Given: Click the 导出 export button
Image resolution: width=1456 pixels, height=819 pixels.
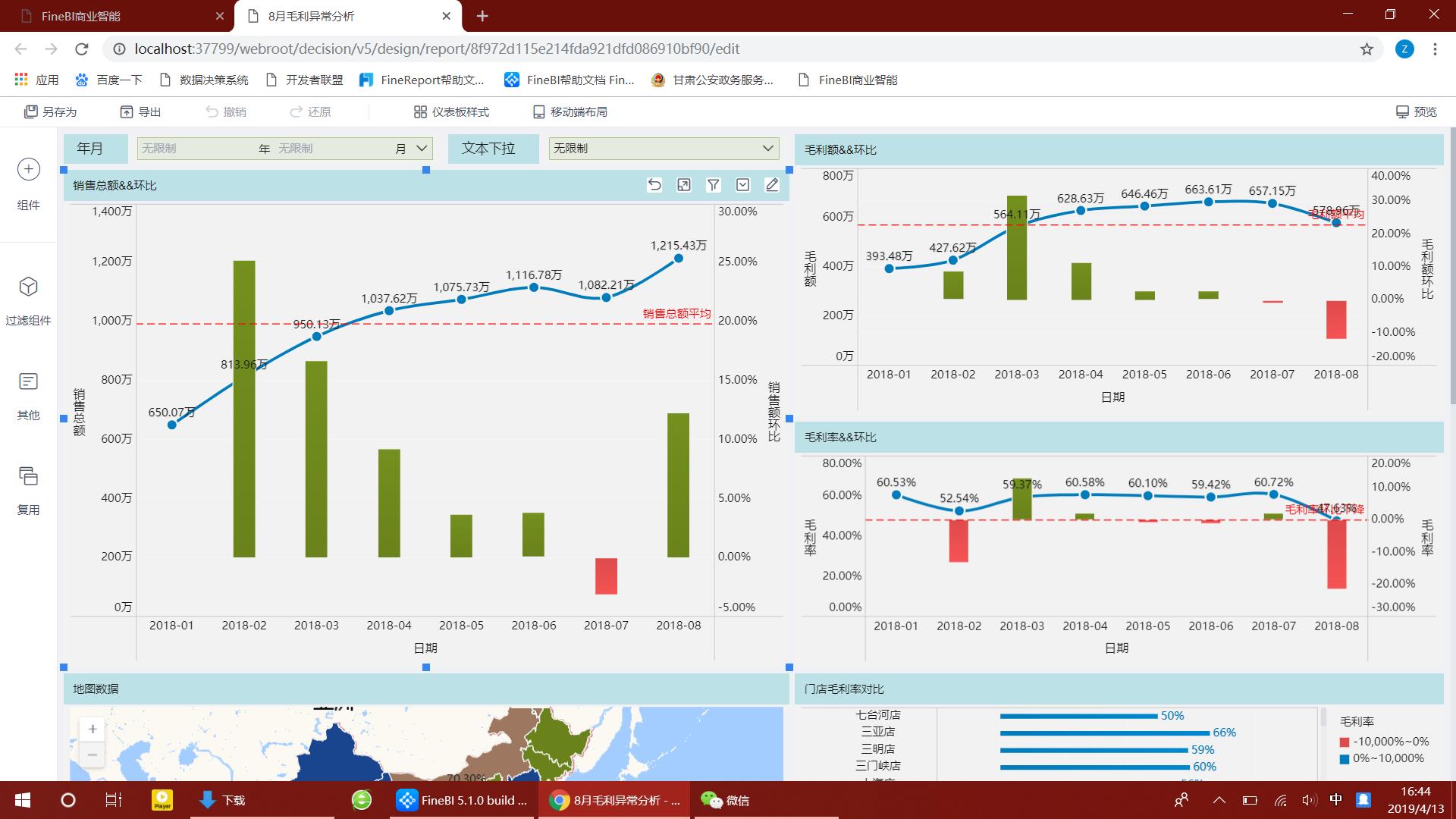Looking at the screenshot, I should [x=140, y=112].
